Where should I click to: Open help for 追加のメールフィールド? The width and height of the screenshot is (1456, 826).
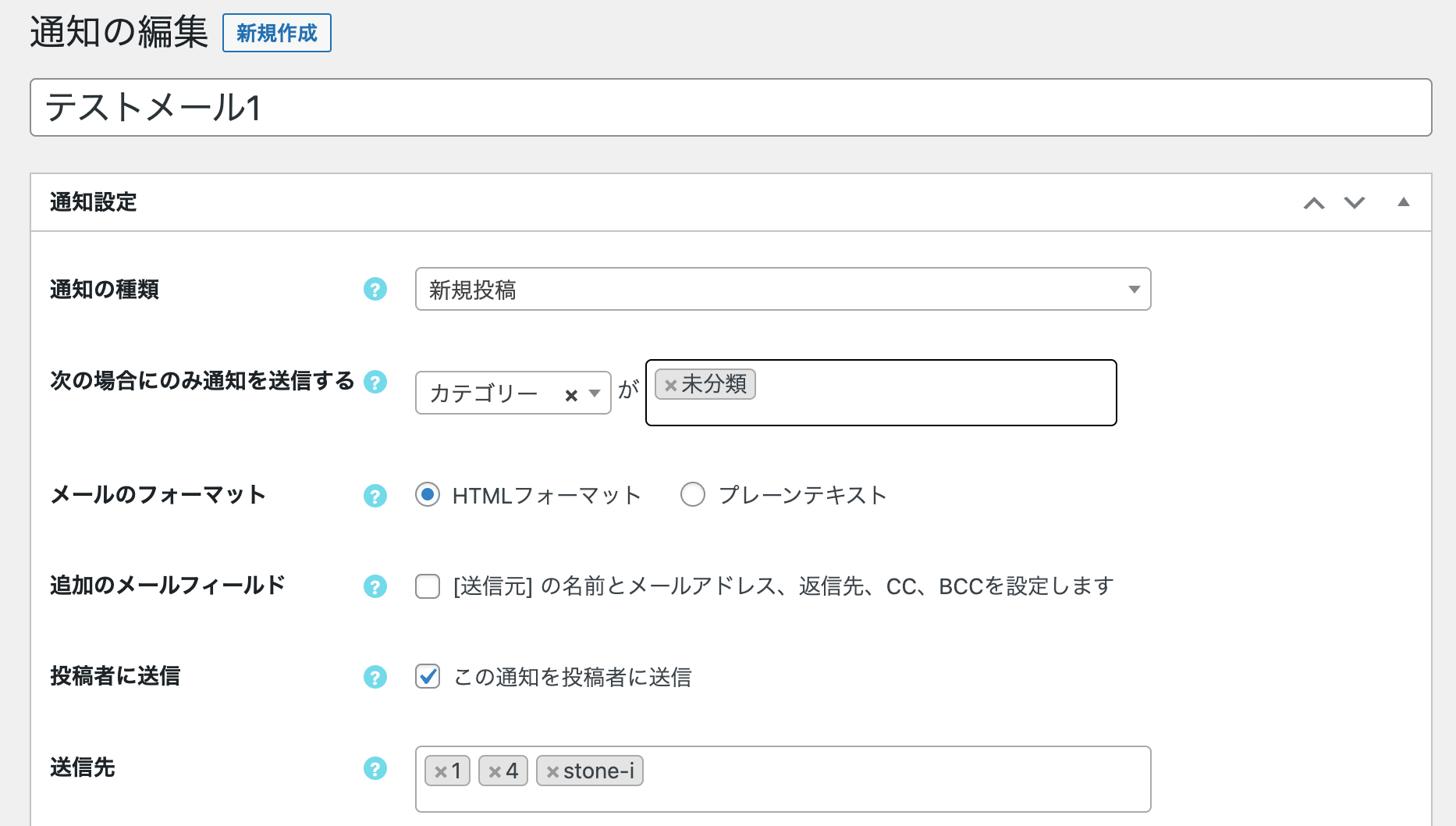click(375, 586)
